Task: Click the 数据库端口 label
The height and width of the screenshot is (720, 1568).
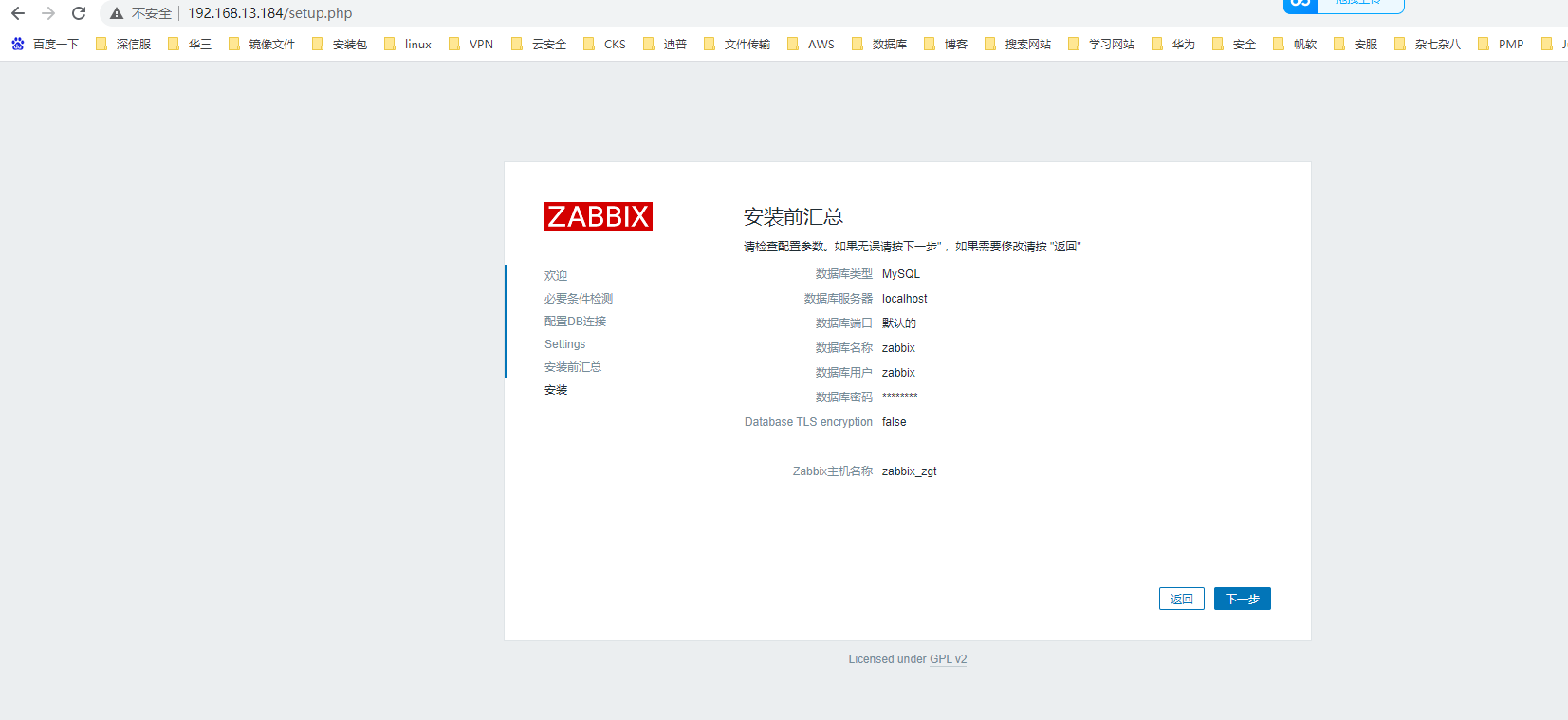Action: tap(844, 323)
